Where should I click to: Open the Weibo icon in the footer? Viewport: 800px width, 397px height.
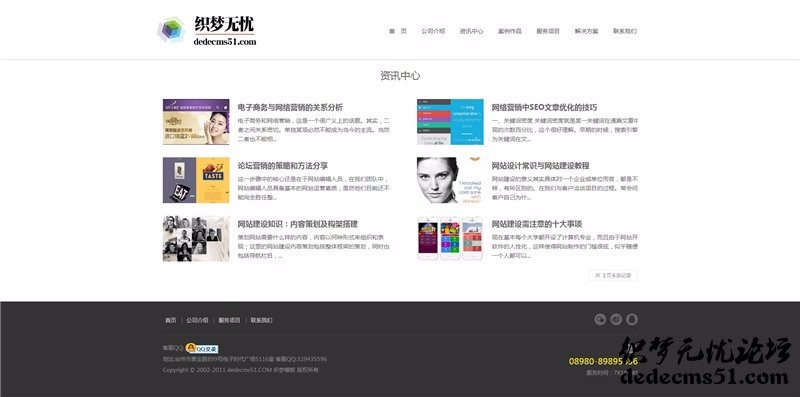coord(616,319)
